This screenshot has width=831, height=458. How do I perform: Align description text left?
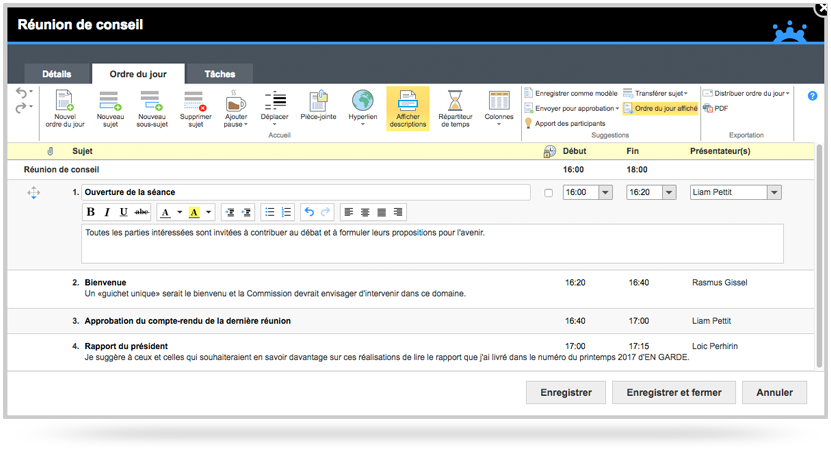(349, 212)
